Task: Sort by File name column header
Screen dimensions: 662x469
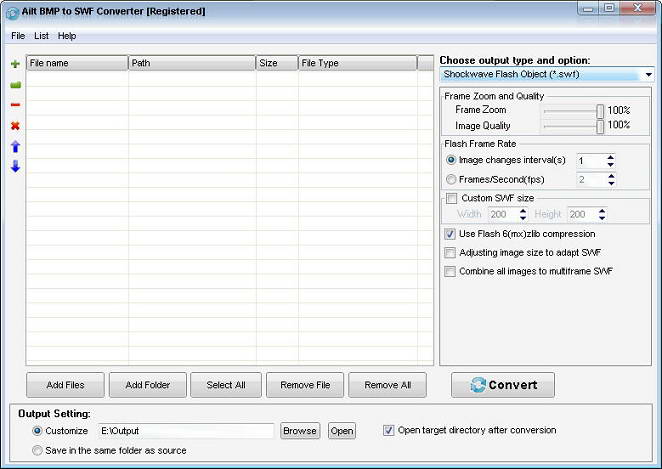Action: point(77,63)
